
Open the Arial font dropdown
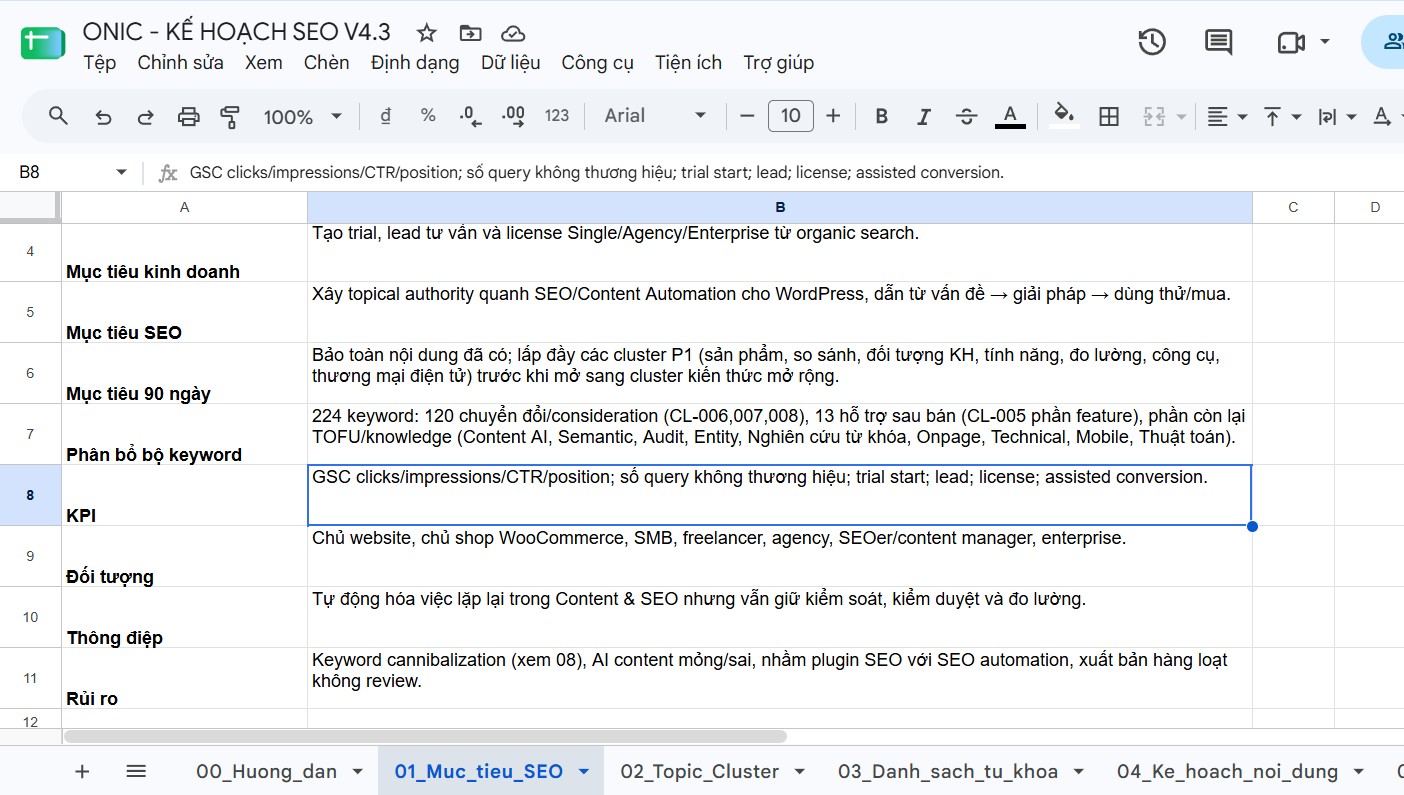coord(655,116)
